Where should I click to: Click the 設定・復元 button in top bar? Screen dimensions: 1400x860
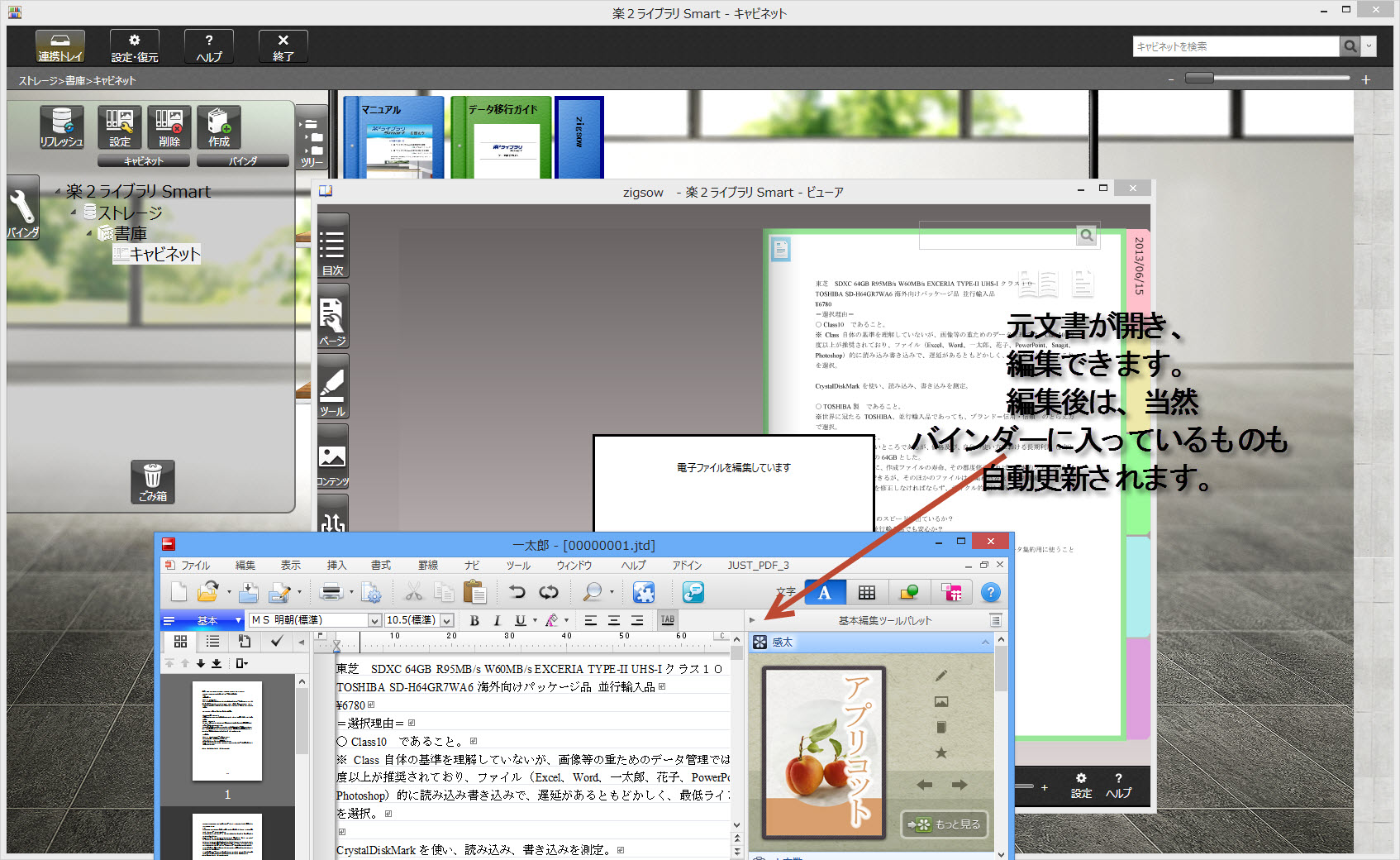tap(135, 47)
